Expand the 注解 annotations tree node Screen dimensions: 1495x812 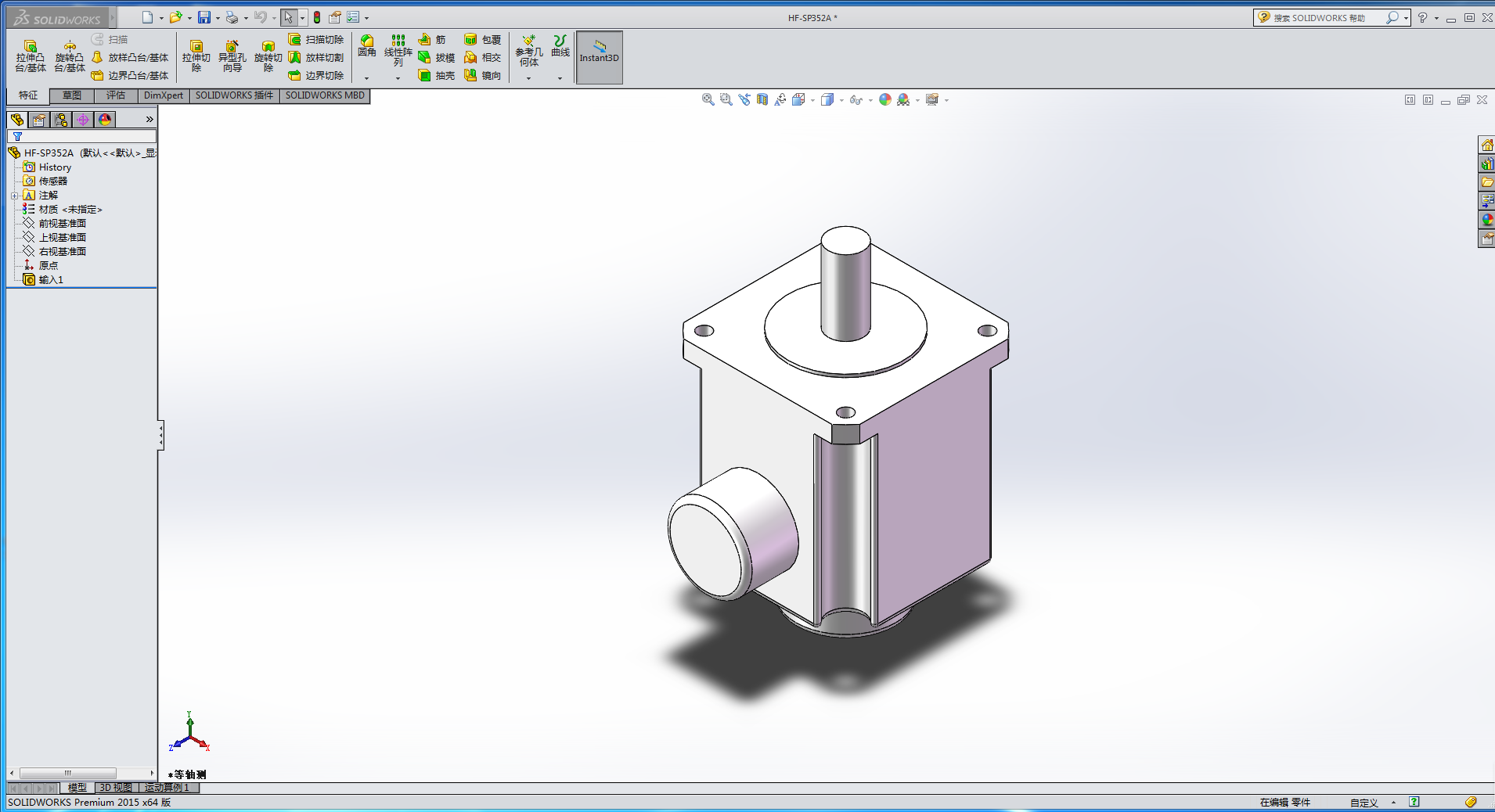(14, 196)
